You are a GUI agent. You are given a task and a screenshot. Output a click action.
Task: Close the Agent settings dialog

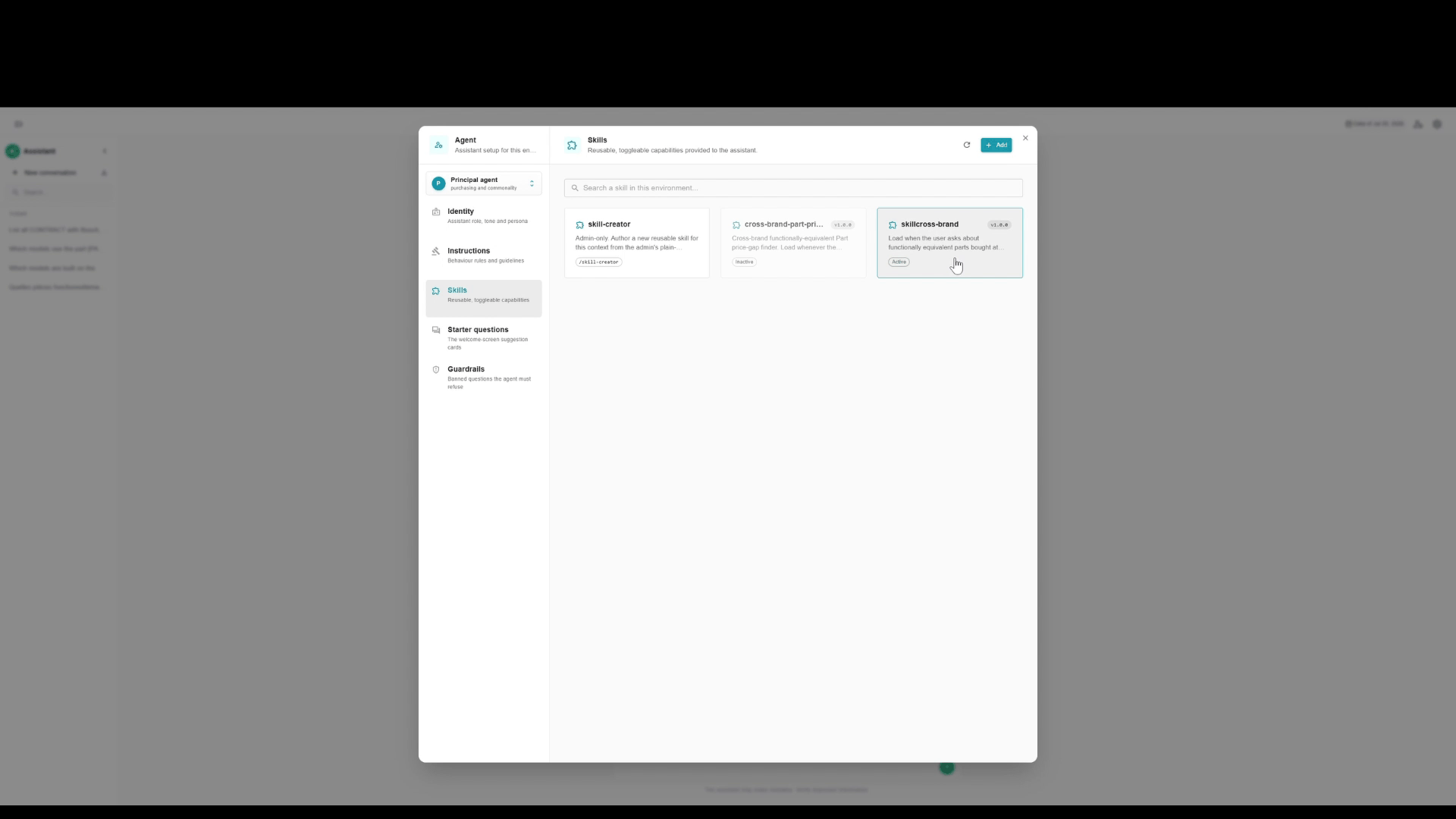coord(1025,138)
